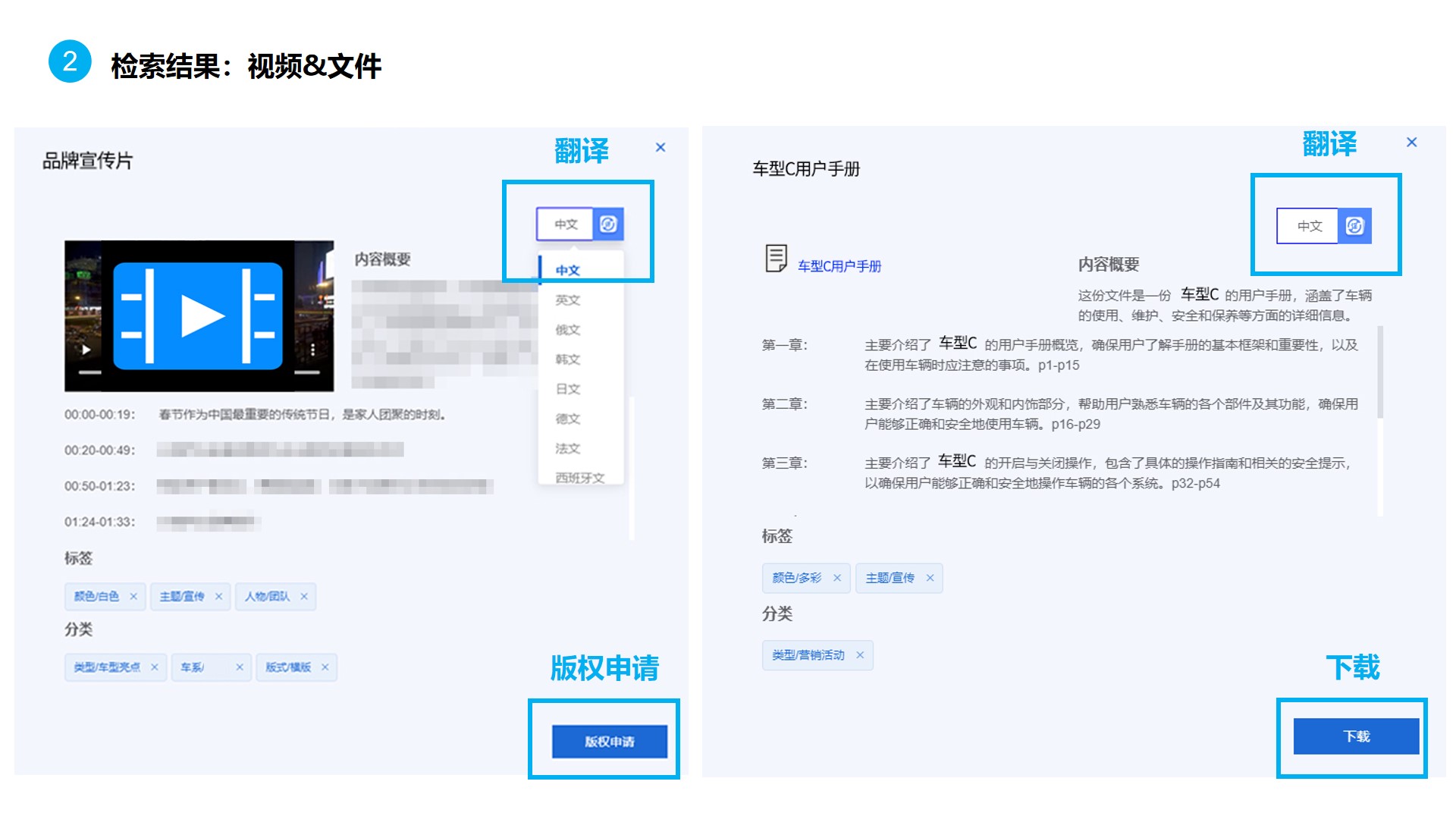Play the brand promo video thumbnail
This screenshot has width=1456, height=819.
coord(199,315)
